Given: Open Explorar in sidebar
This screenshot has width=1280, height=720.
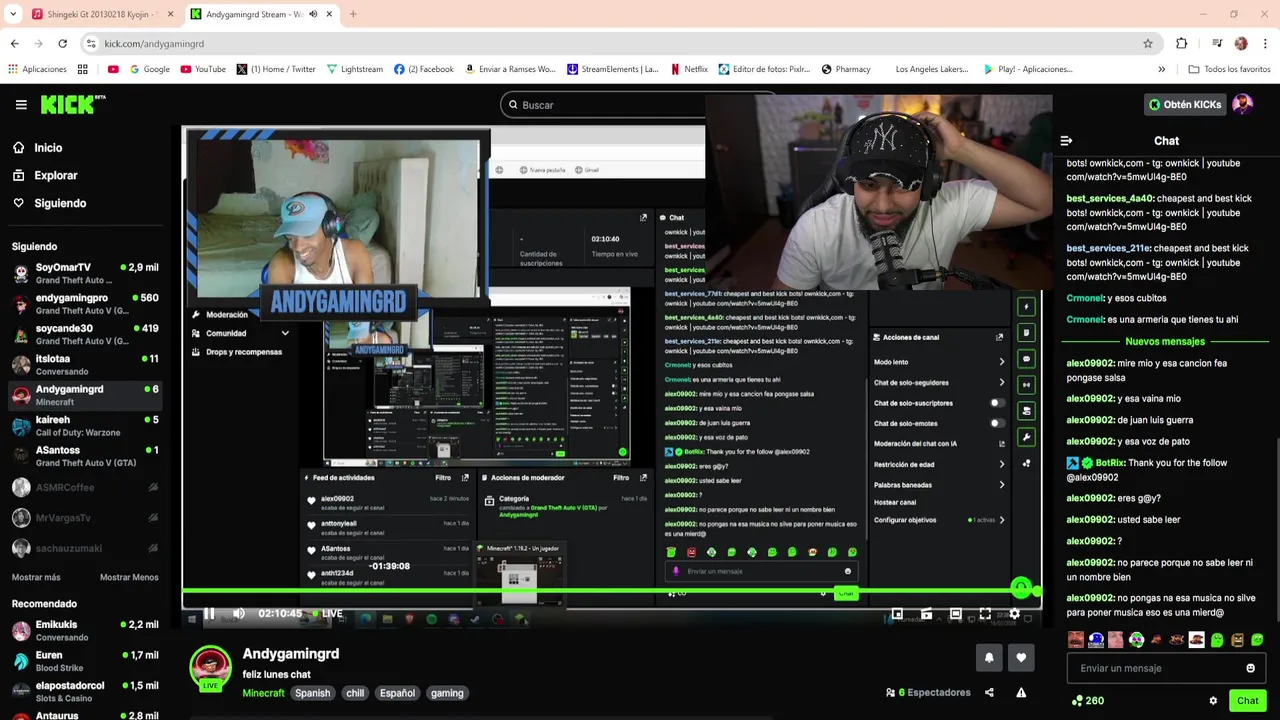Looking at the screenshot, I should click(x=45, y=175).
